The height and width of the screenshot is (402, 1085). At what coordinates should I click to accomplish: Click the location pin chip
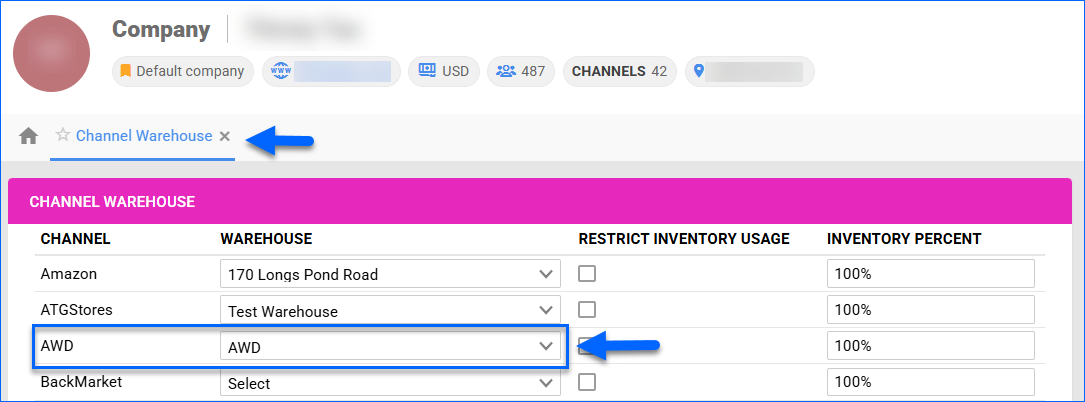pyautogui.click(x=749, y=72)
